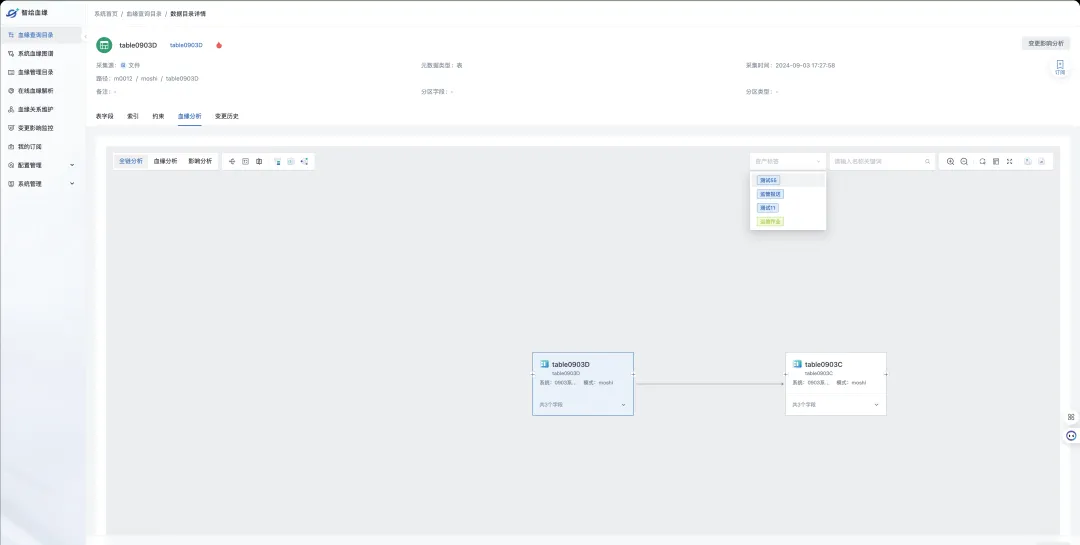Choose the green tag option in list
Image resolution: width=1080 pixels, height=545 pixels.
[x=788, y=221]
